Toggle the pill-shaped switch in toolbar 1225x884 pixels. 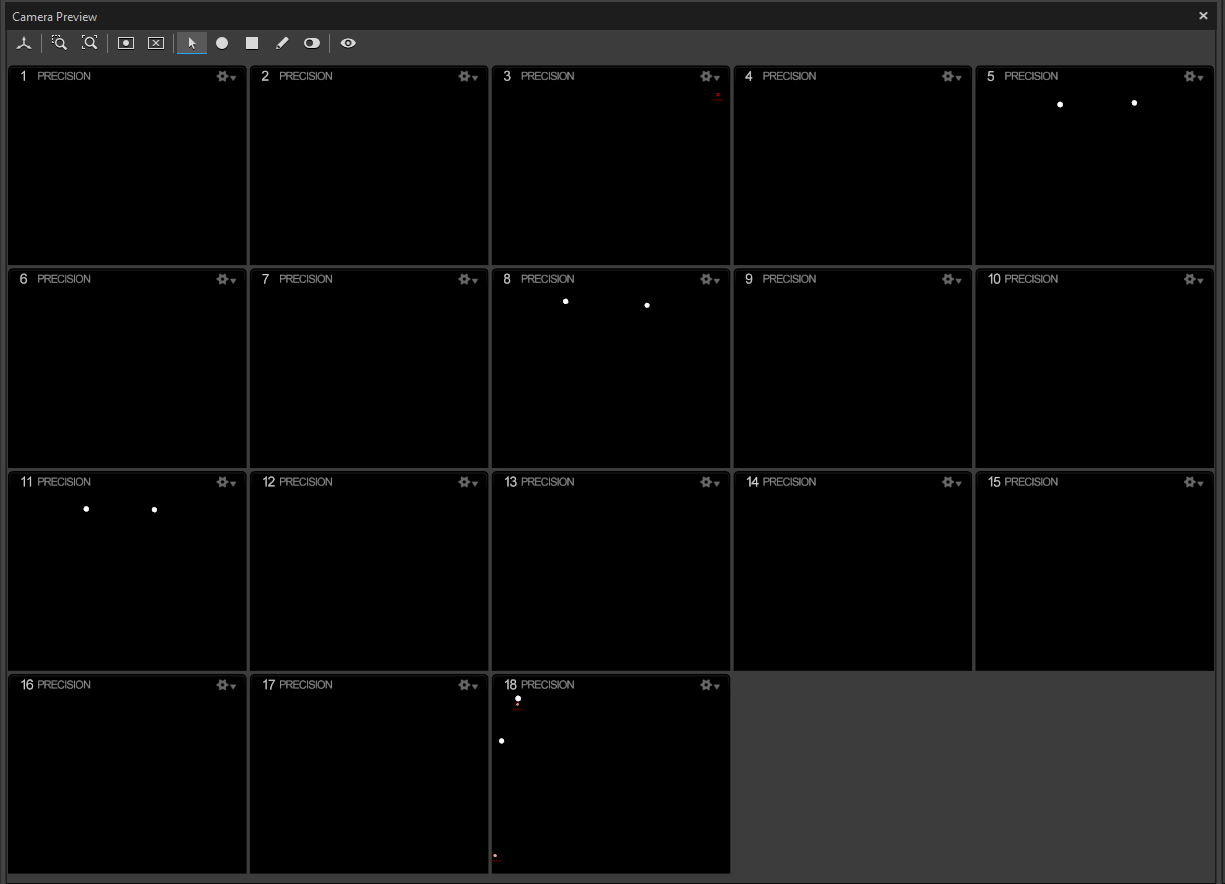click(312, 43)
